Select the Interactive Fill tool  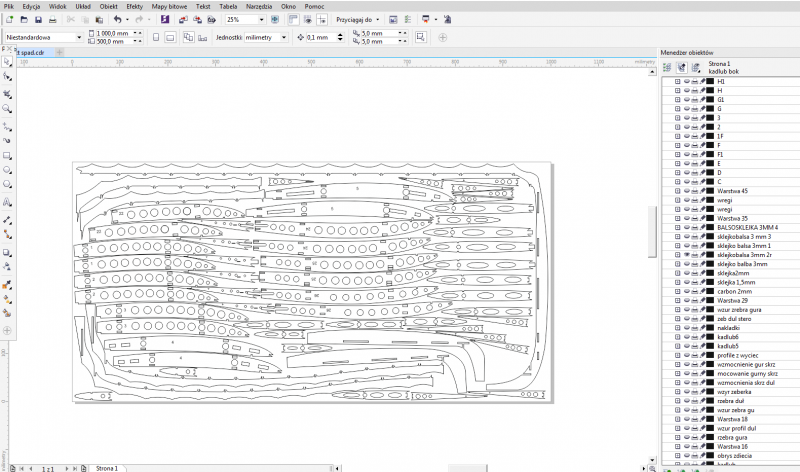point(7,299)
